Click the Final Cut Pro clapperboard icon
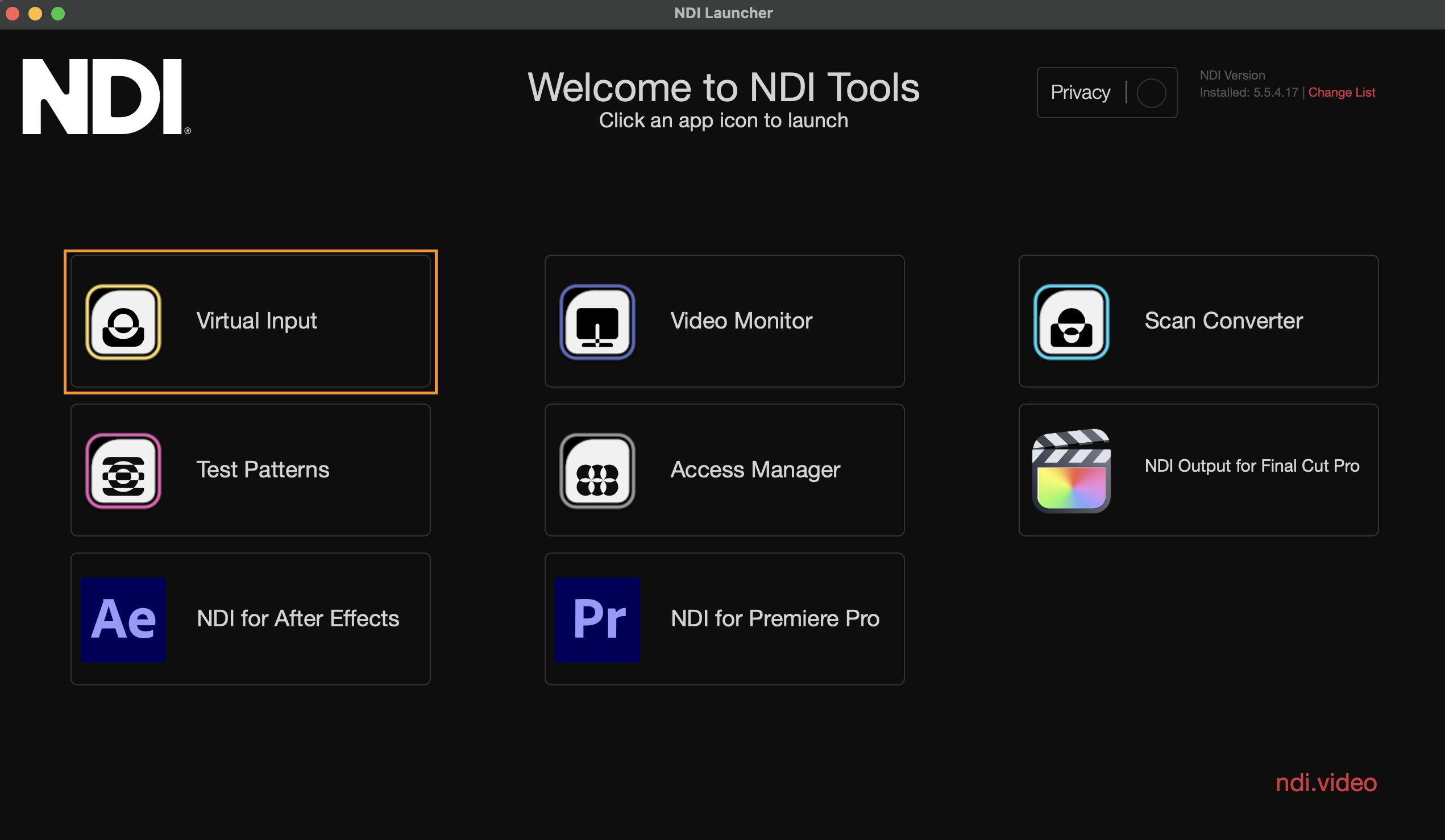 tap(1070, 471)
